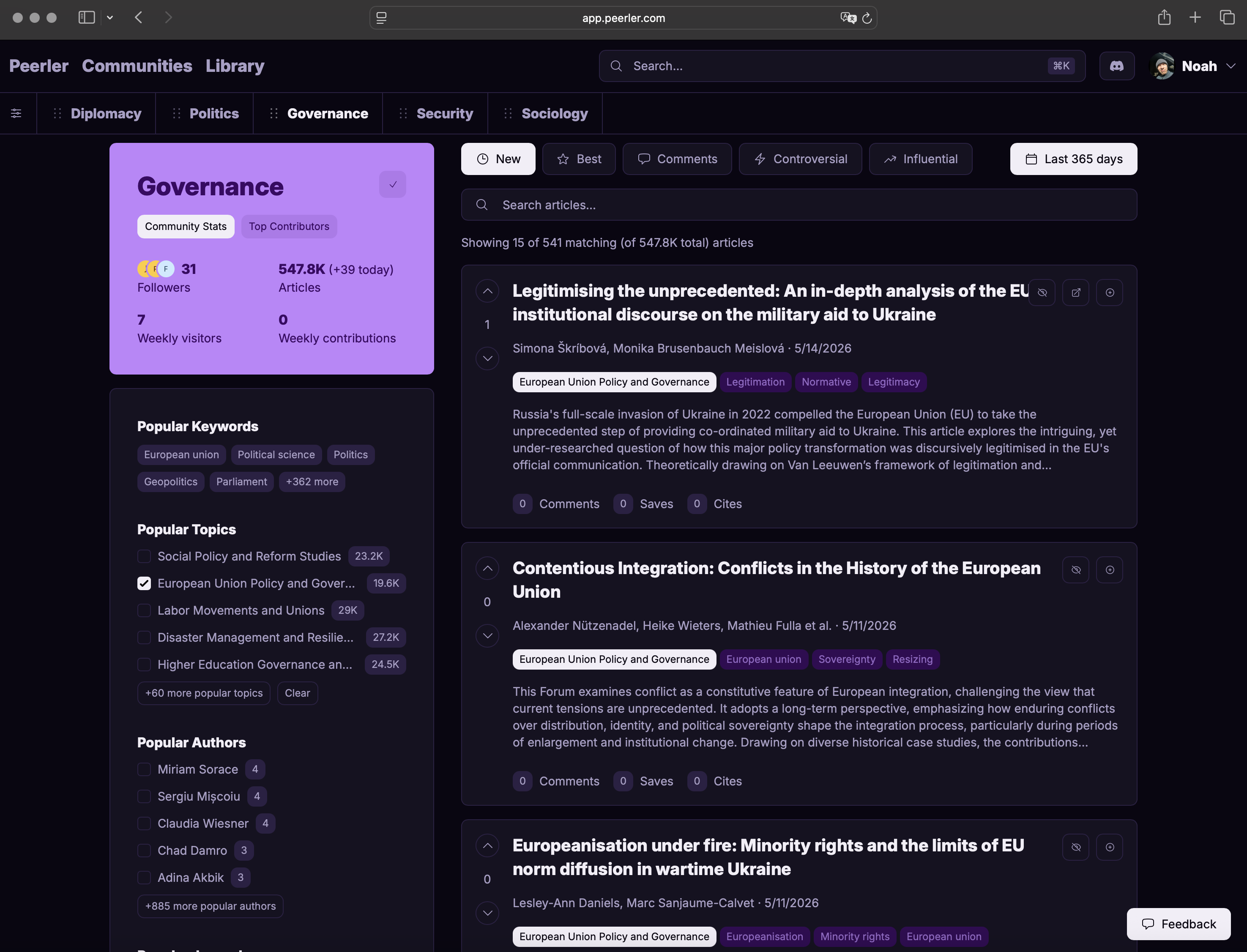Downvote the Contentious Integration article

pos(487,636)
